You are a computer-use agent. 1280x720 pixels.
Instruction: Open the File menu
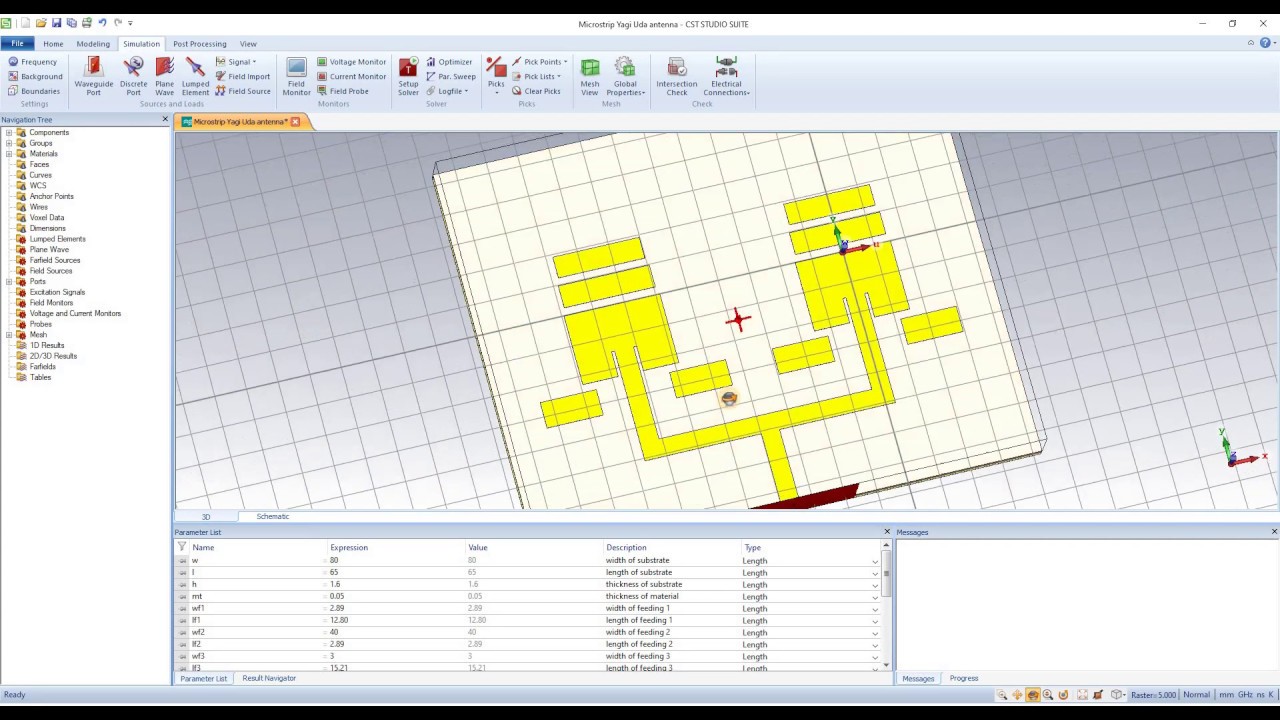pyautogui.click(x=17, y=44)
